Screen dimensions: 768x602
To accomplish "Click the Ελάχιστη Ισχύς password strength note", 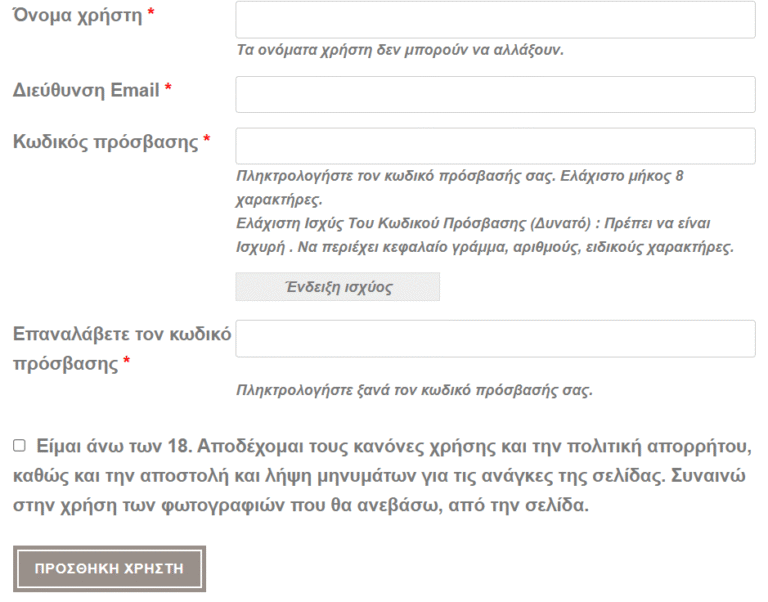I will coord(485,235).
